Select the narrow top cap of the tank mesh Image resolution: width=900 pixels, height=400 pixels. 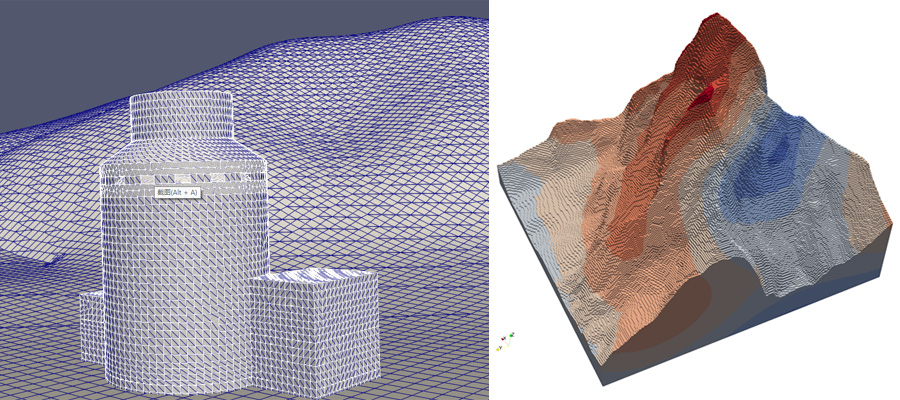182,120
